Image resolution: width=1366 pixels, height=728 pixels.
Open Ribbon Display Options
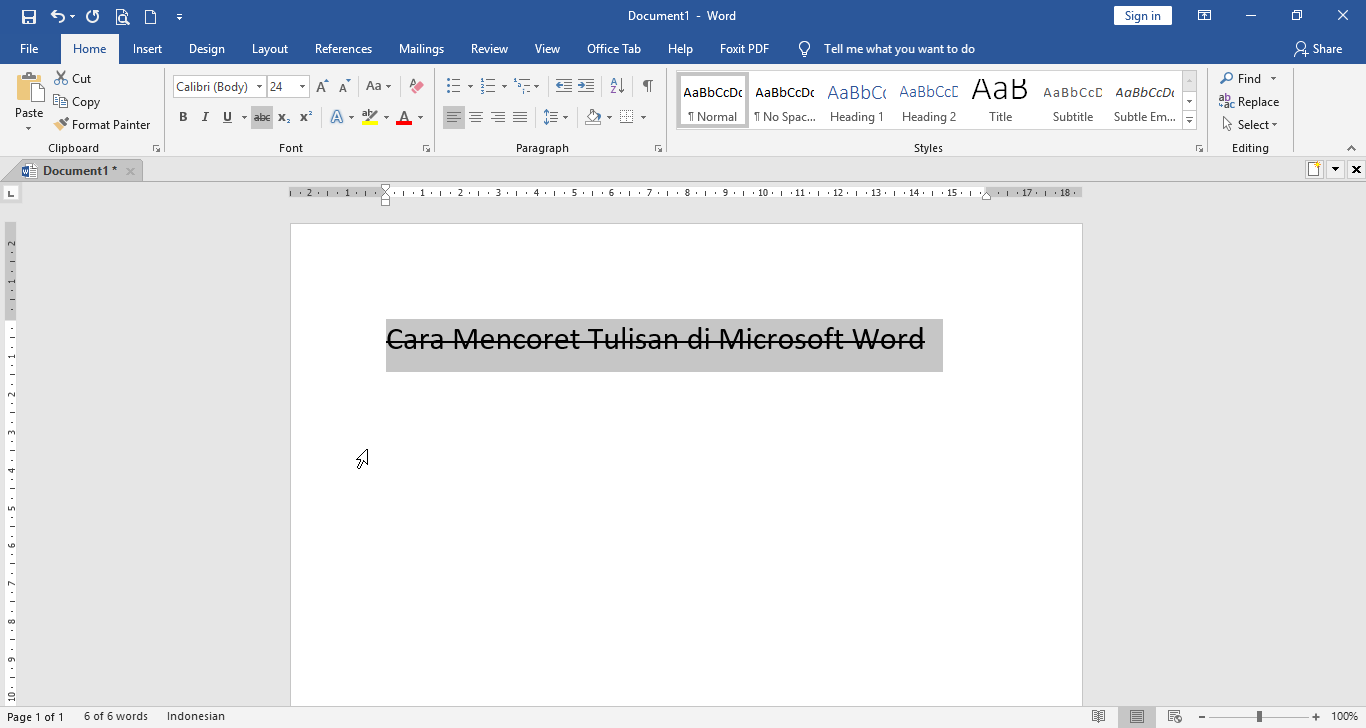click(1205, 16)
